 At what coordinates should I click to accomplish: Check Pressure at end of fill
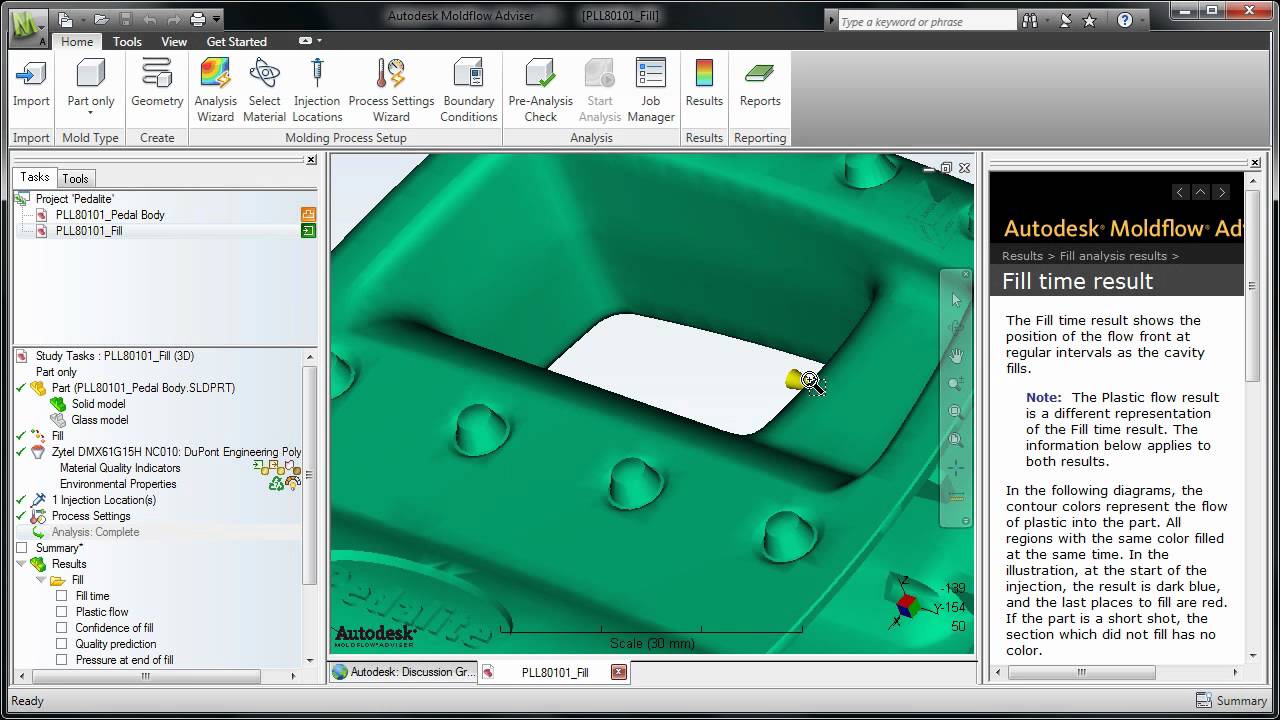point(62,660)
